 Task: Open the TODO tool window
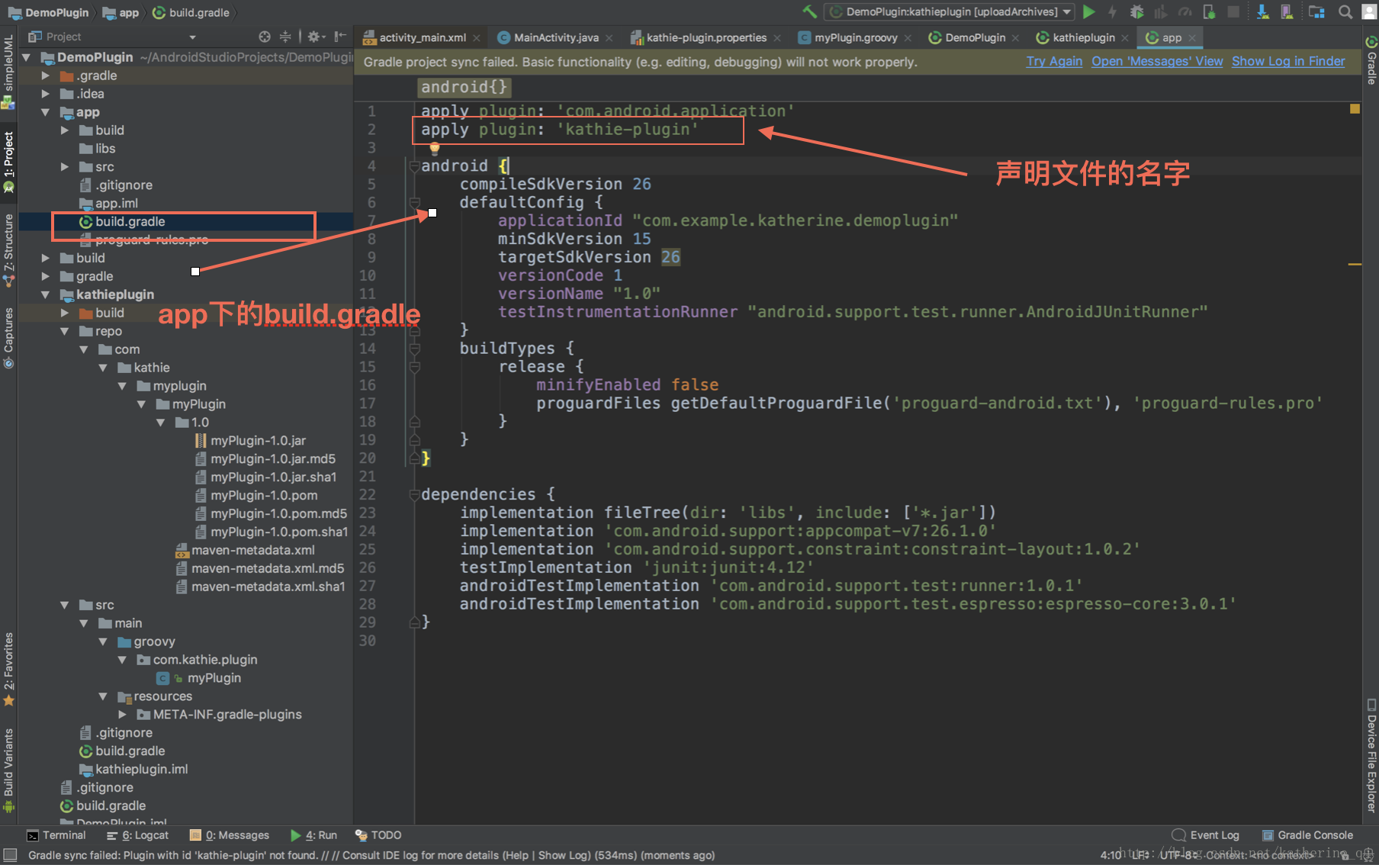point(378,835)
